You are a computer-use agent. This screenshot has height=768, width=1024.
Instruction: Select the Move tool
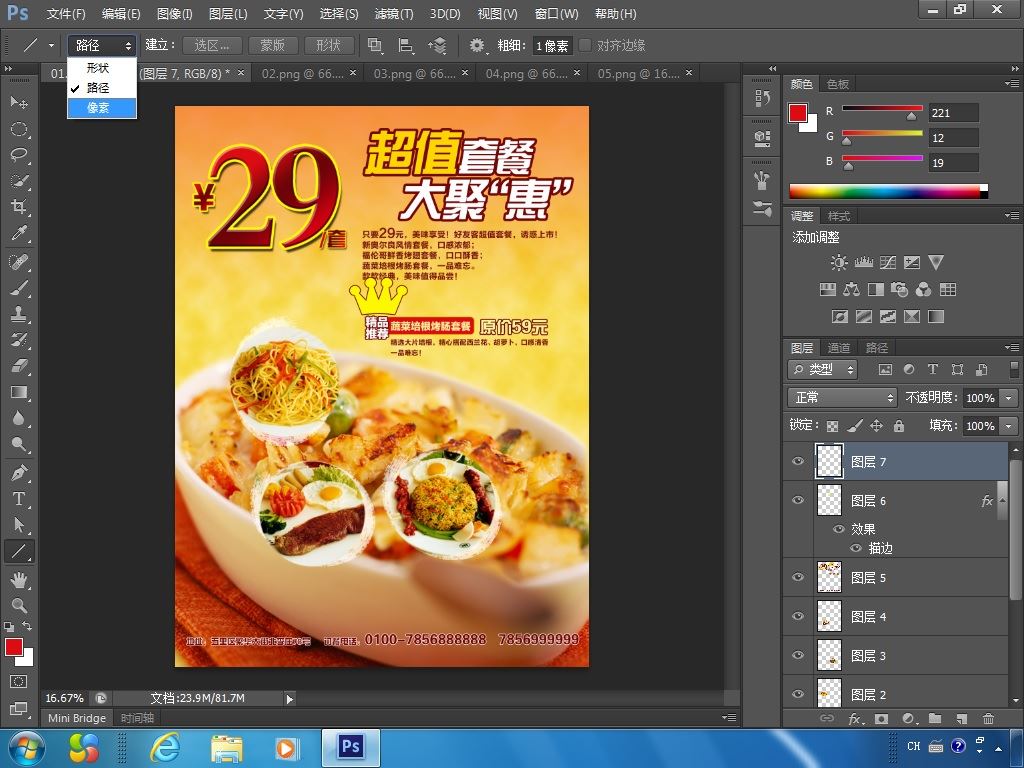pos(19,102)
